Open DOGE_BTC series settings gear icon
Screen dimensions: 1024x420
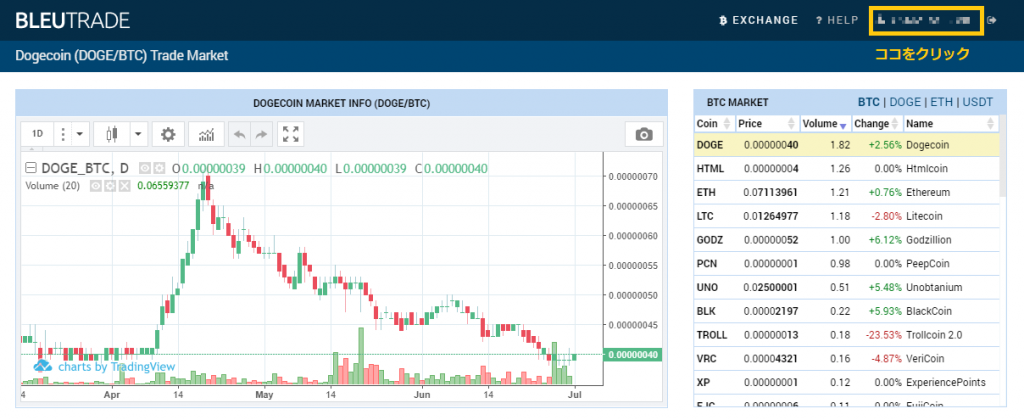[159, 169]
